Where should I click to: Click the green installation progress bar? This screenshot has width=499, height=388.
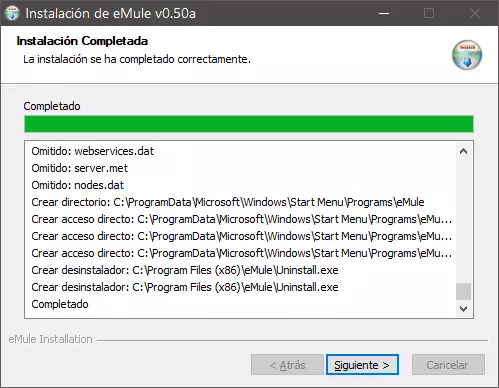click(x=249, y=124)
